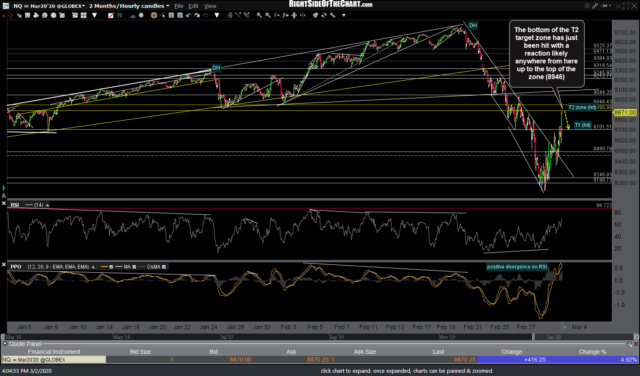Click the right arrow of the time scrollbar

[636, 337]
